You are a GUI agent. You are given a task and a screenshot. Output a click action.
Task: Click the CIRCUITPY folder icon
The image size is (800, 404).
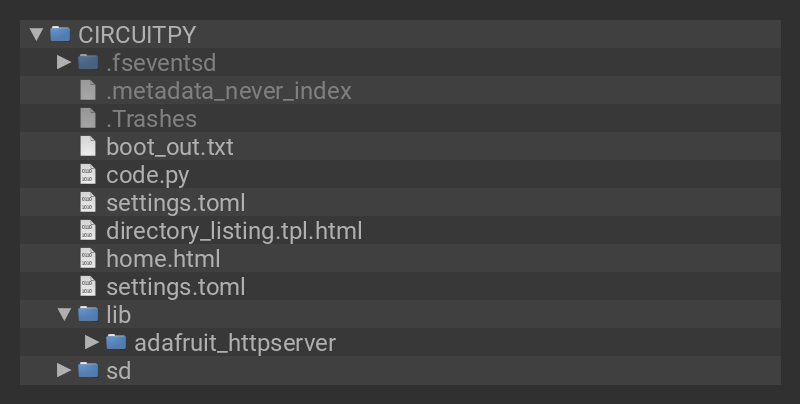pos(60,34)
